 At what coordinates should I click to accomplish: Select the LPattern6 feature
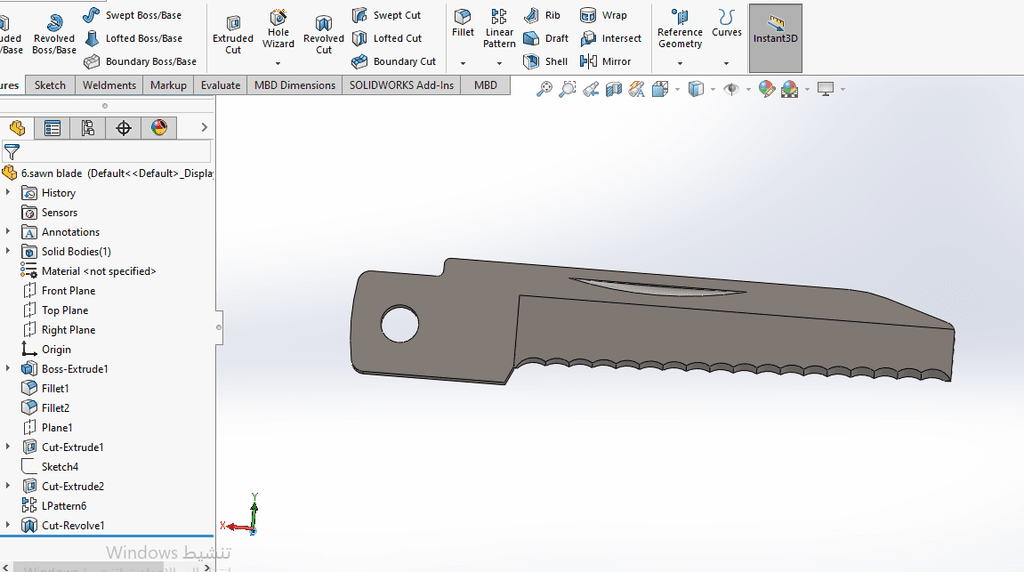coord(54,506)
